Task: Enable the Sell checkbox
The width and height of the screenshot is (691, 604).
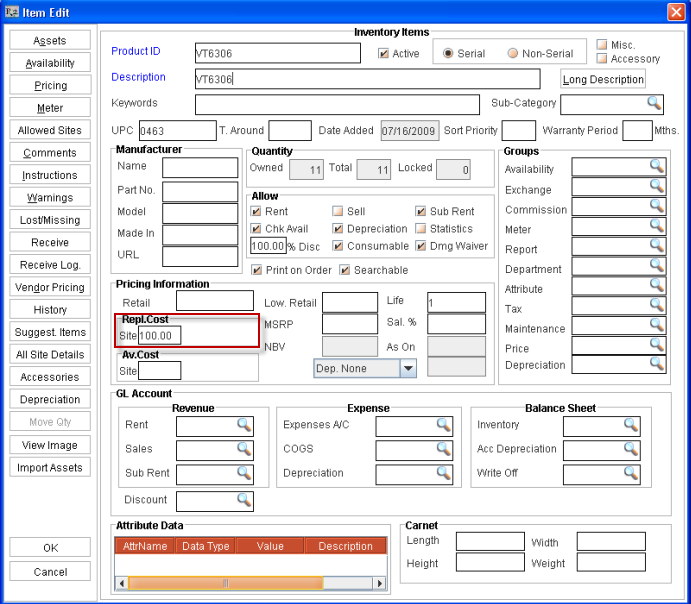Action: (x=338, y=211)
